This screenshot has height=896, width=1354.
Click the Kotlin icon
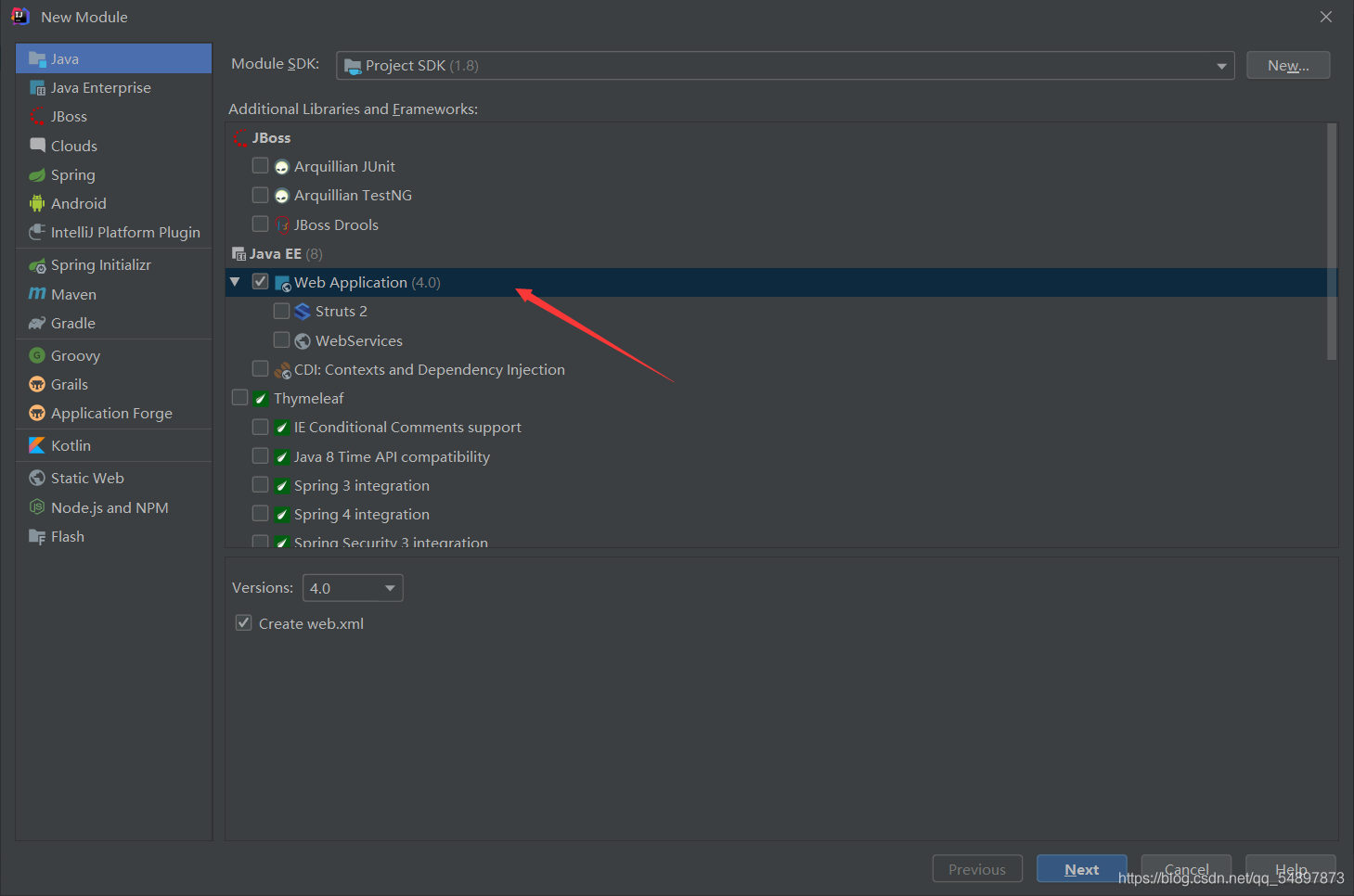pos(37,445)
